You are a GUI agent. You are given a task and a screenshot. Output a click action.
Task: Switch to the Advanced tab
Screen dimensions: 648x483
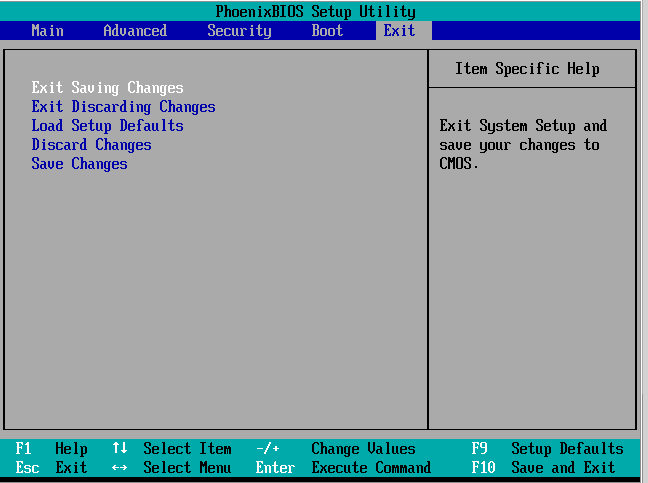[135, 31]
